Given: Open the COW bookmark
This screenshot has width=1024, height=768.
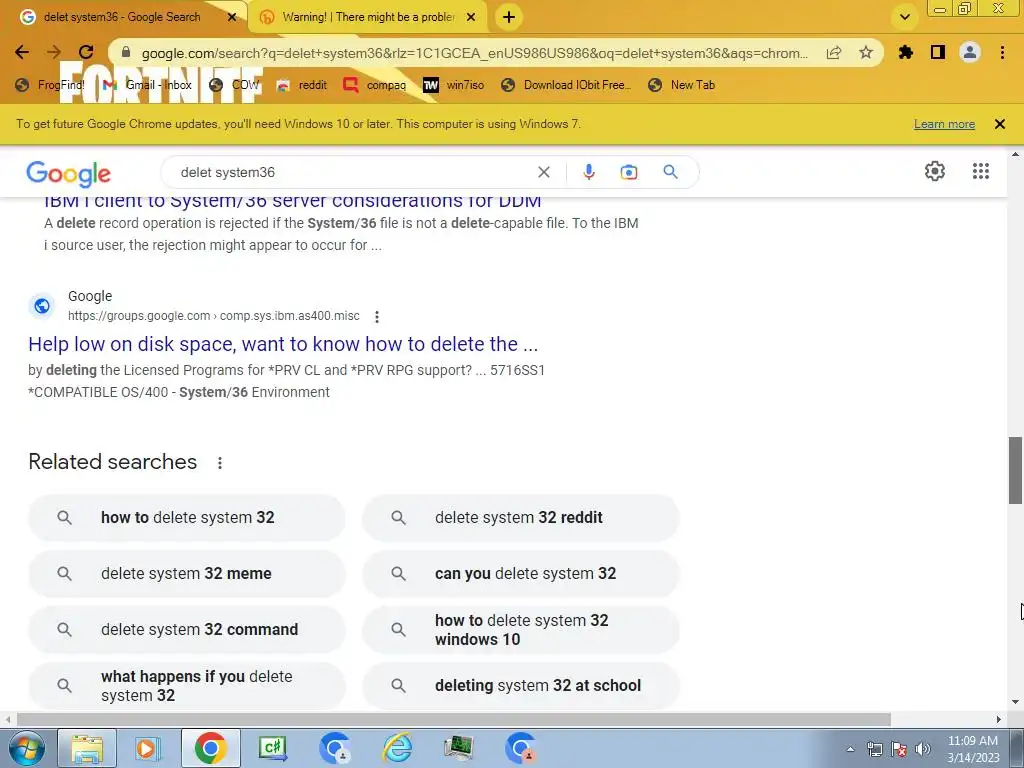Looking at the screenshot, I should pos(234,85).
